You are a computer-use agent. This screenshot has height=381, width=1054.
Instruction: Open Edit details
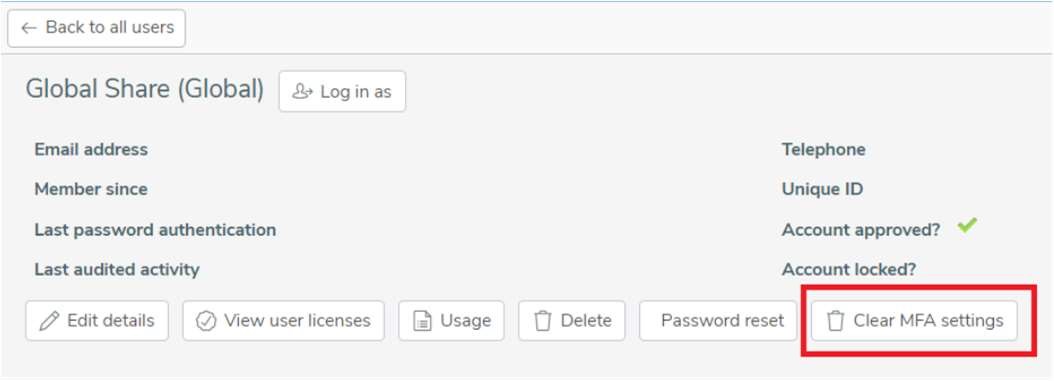point(97,321)
